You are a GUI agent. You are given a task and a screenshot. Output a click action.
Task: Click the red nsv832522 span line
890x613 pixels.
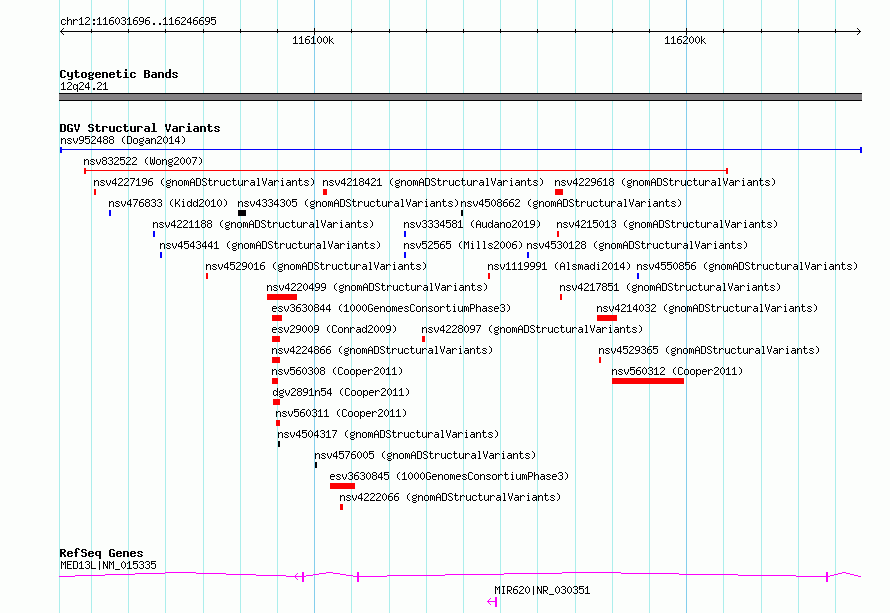click(x=406, y=171)
